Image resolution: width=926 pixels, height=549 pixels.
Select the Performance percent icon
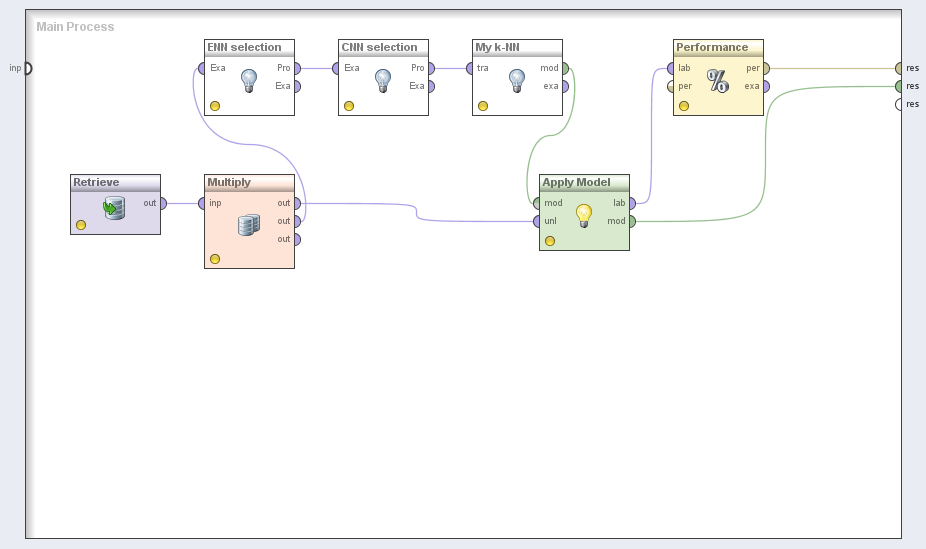pos(718,81)
